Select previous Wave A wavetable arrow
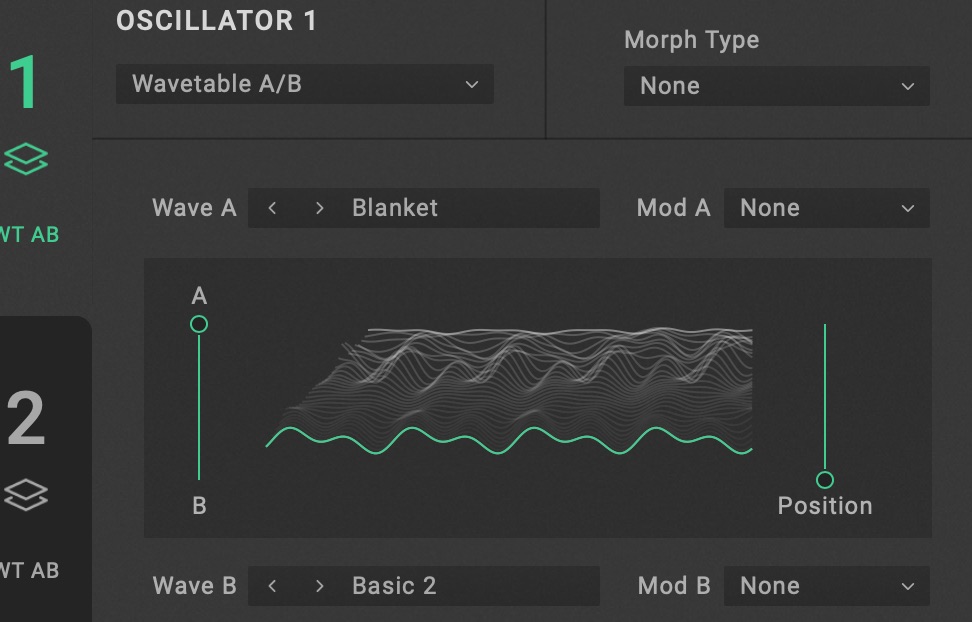Image resolution: width=972 pixels, height=622 pixels. coord(272,208)
